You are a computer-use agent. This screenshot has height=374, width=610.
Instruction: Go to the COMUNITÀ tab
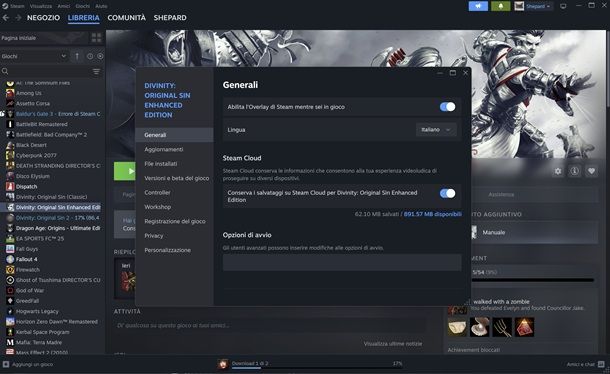[x=126, y=18]
